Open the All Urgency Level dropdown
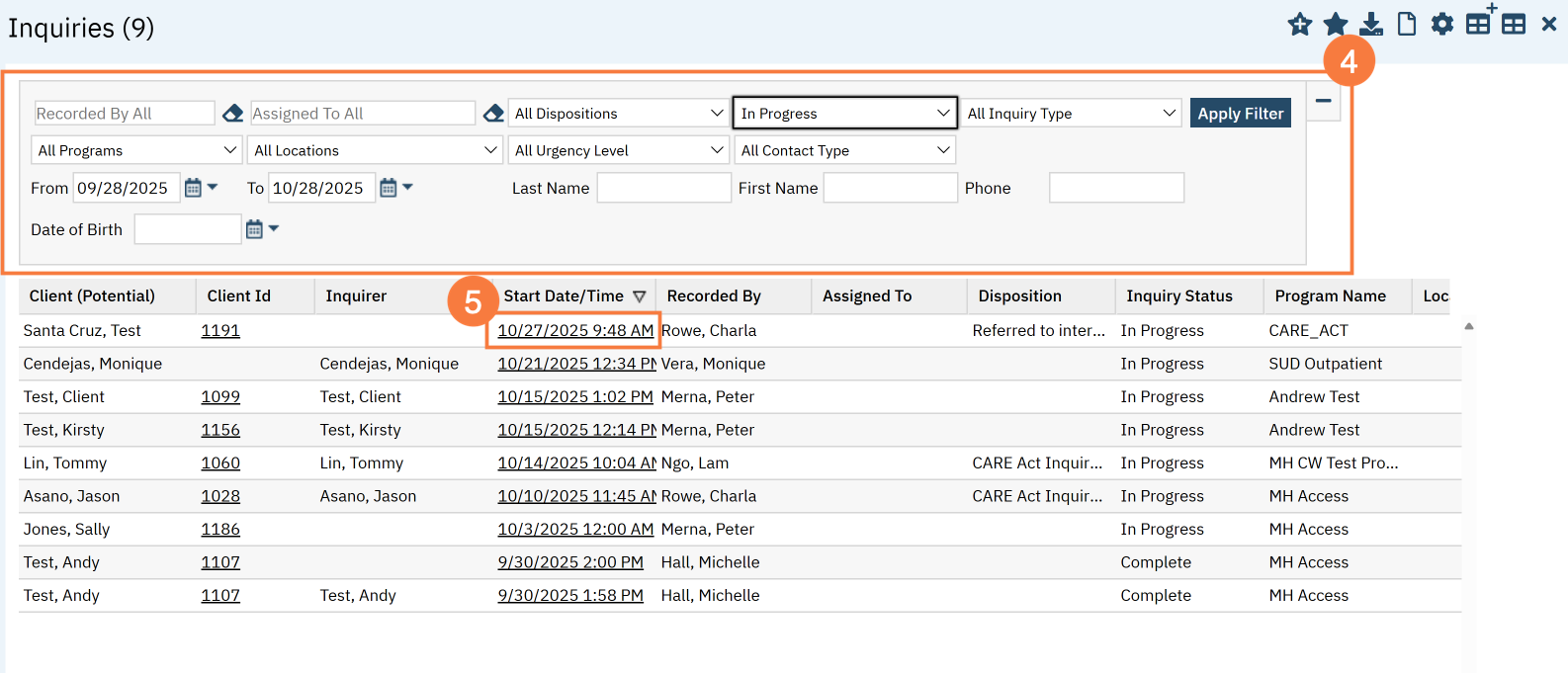 tap(619, 150)
